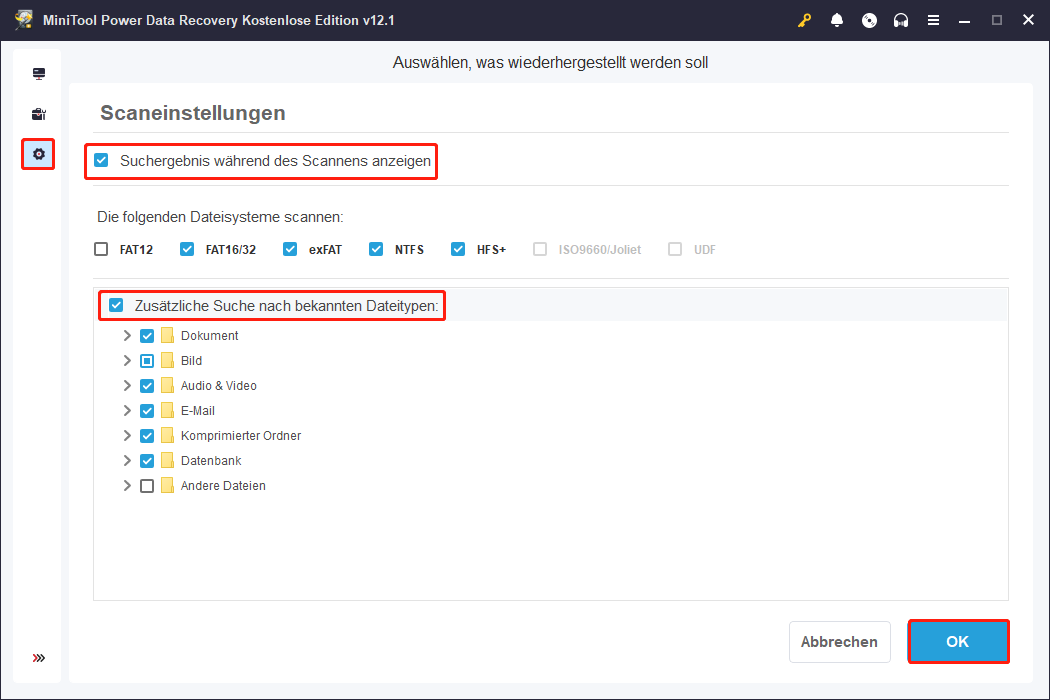Expand the sidebar with double-arrow icon

[x=39, y=658]
